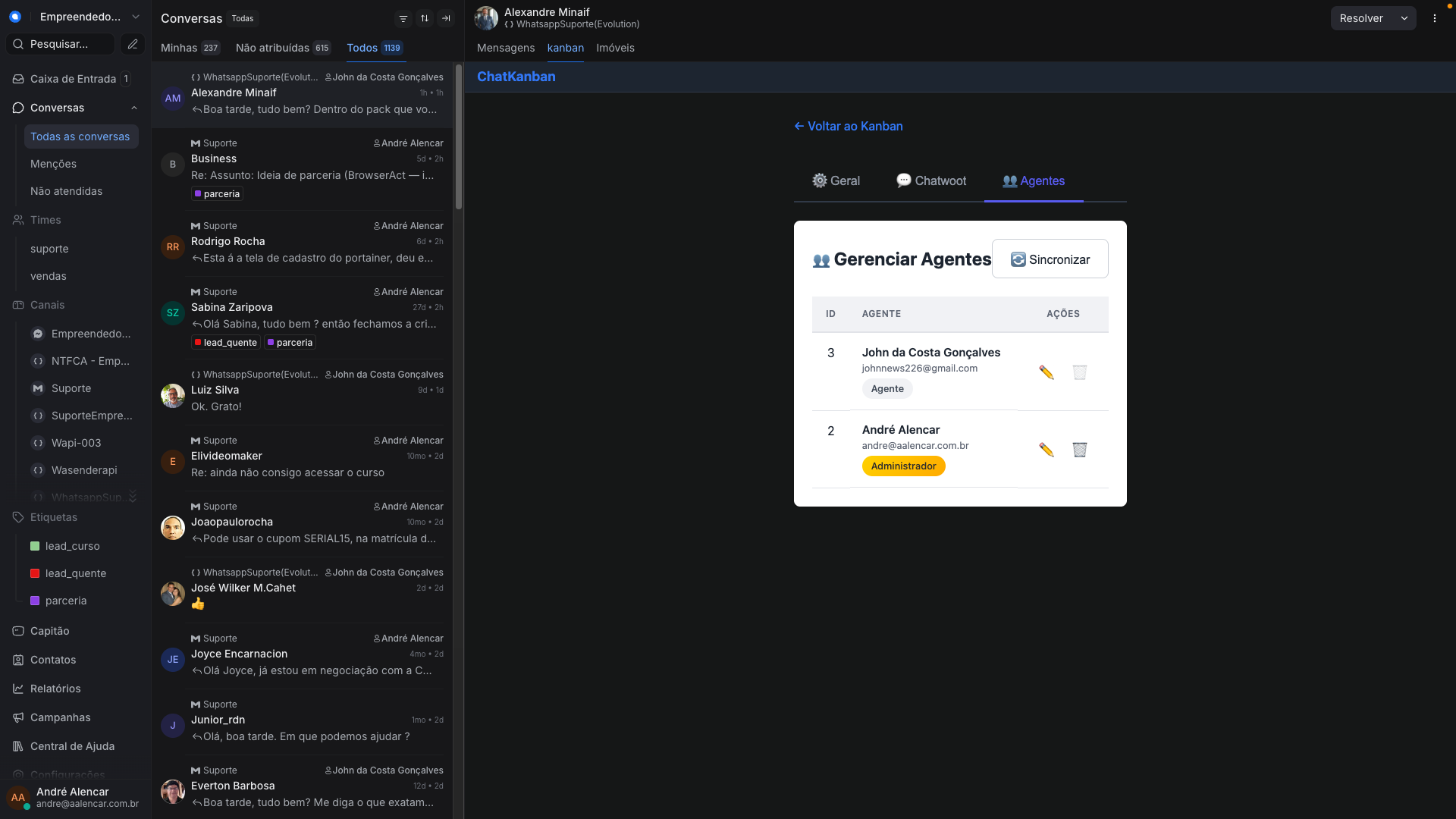Click the sort conversations icon
This screenshot has height=819, width=1456.
(x=425, y=18)
